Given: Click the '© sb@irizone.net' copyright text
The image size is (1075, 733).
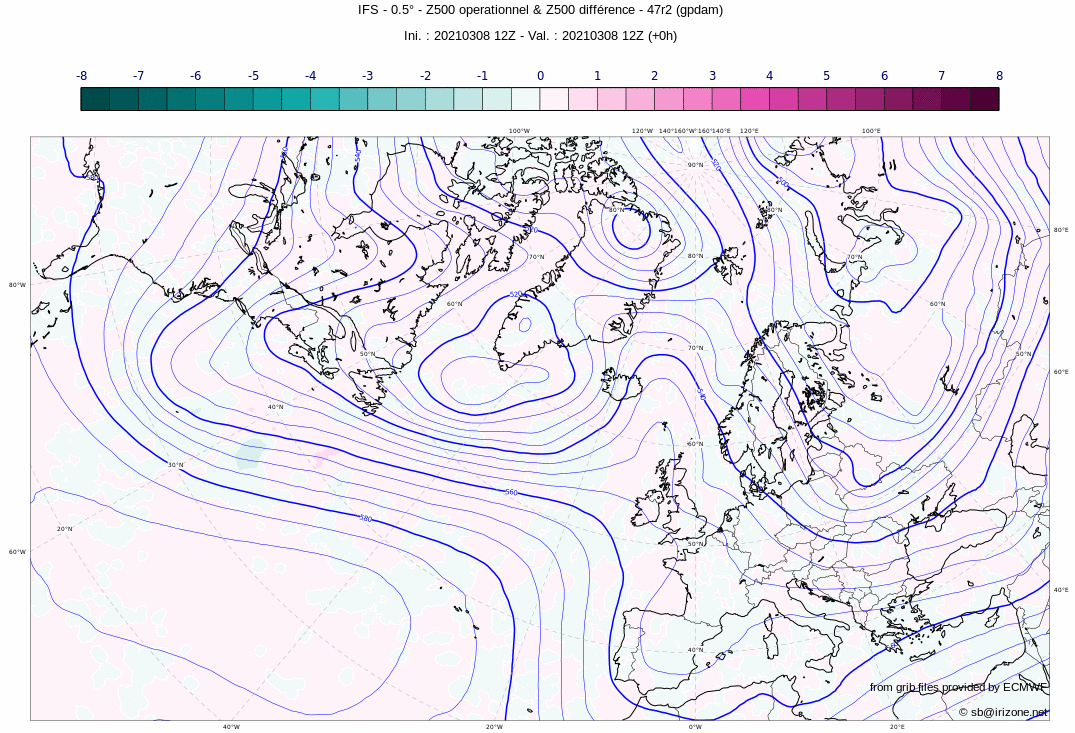Looking at the screenshot, I should click(x=1003, y=712).
